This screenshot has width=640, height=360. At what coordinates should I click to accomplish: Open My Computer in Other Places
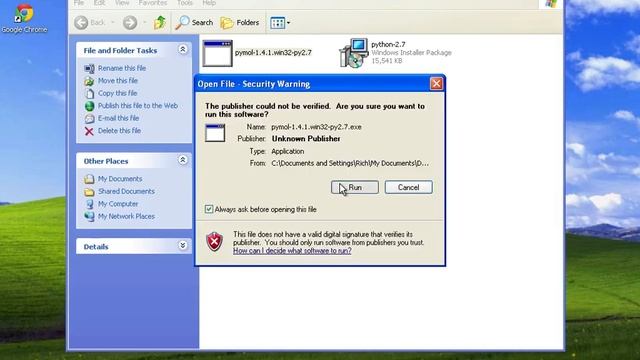coord(118,204)
